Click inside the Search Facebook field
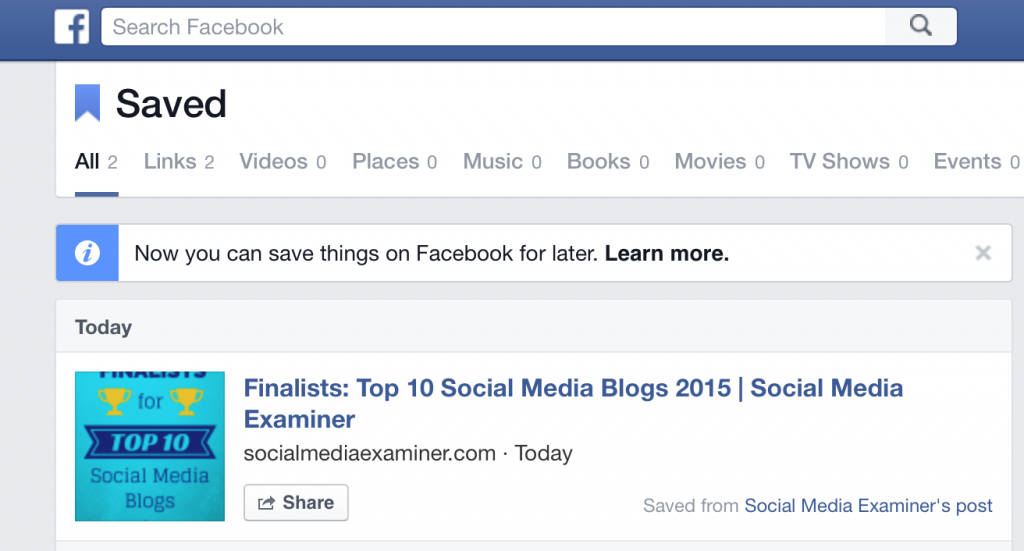 pyautogui.click(x=493, y=27)
